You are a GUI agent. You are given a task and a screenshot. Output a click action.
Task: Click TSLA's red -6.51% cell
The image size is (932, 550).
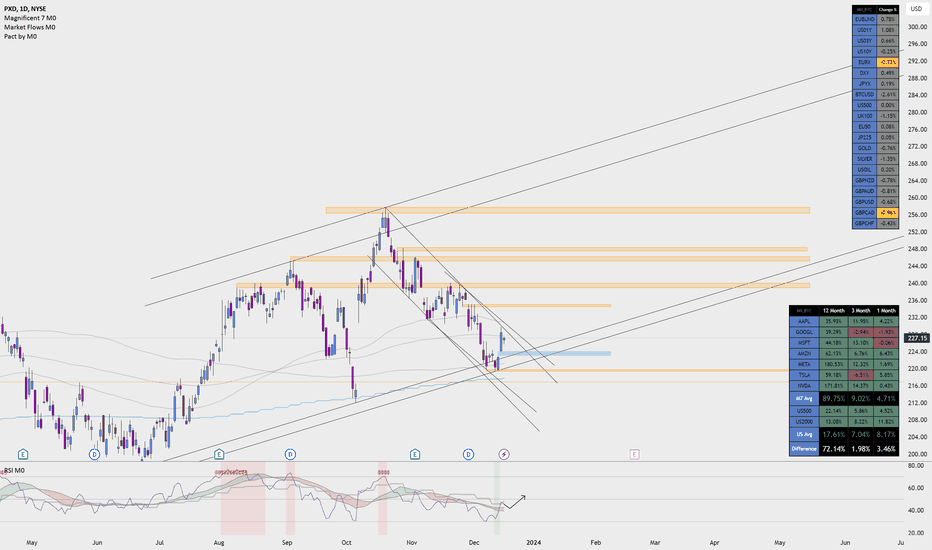861,375
